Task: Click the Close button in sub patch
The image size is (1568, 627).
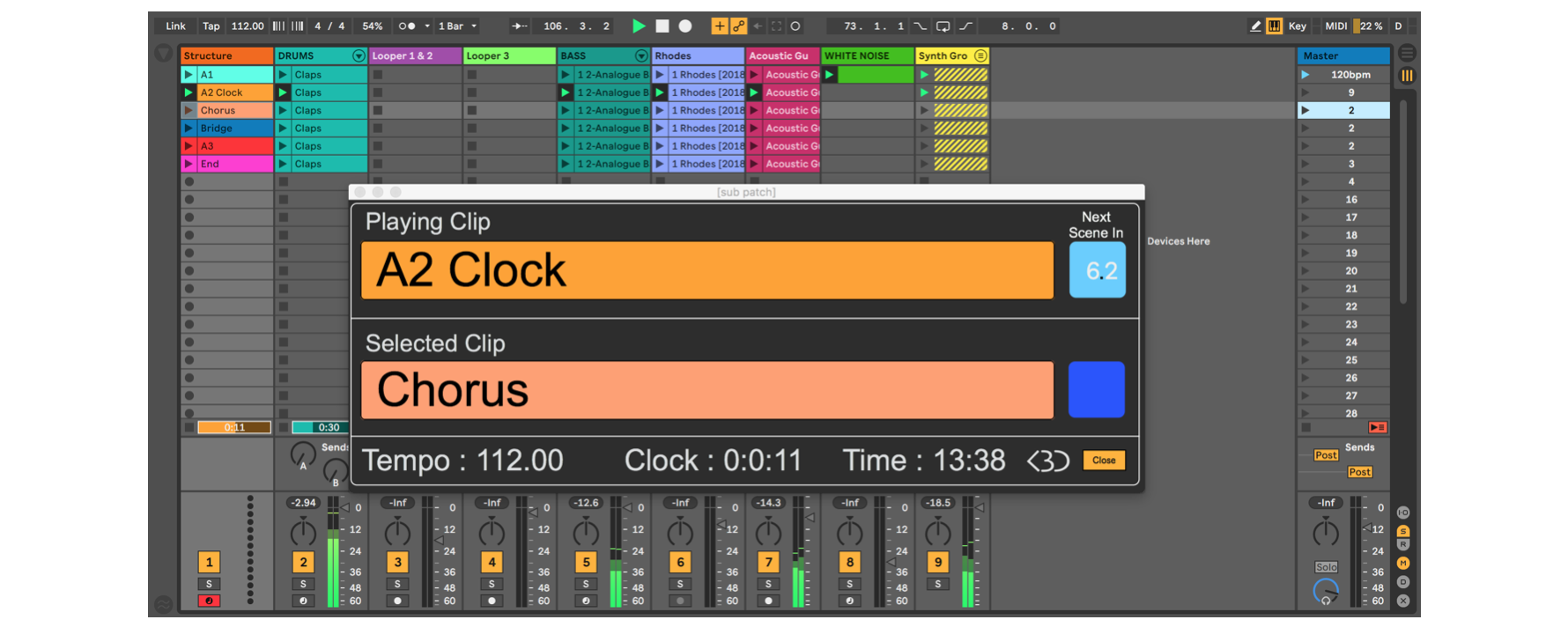Action: point(1104,460)
